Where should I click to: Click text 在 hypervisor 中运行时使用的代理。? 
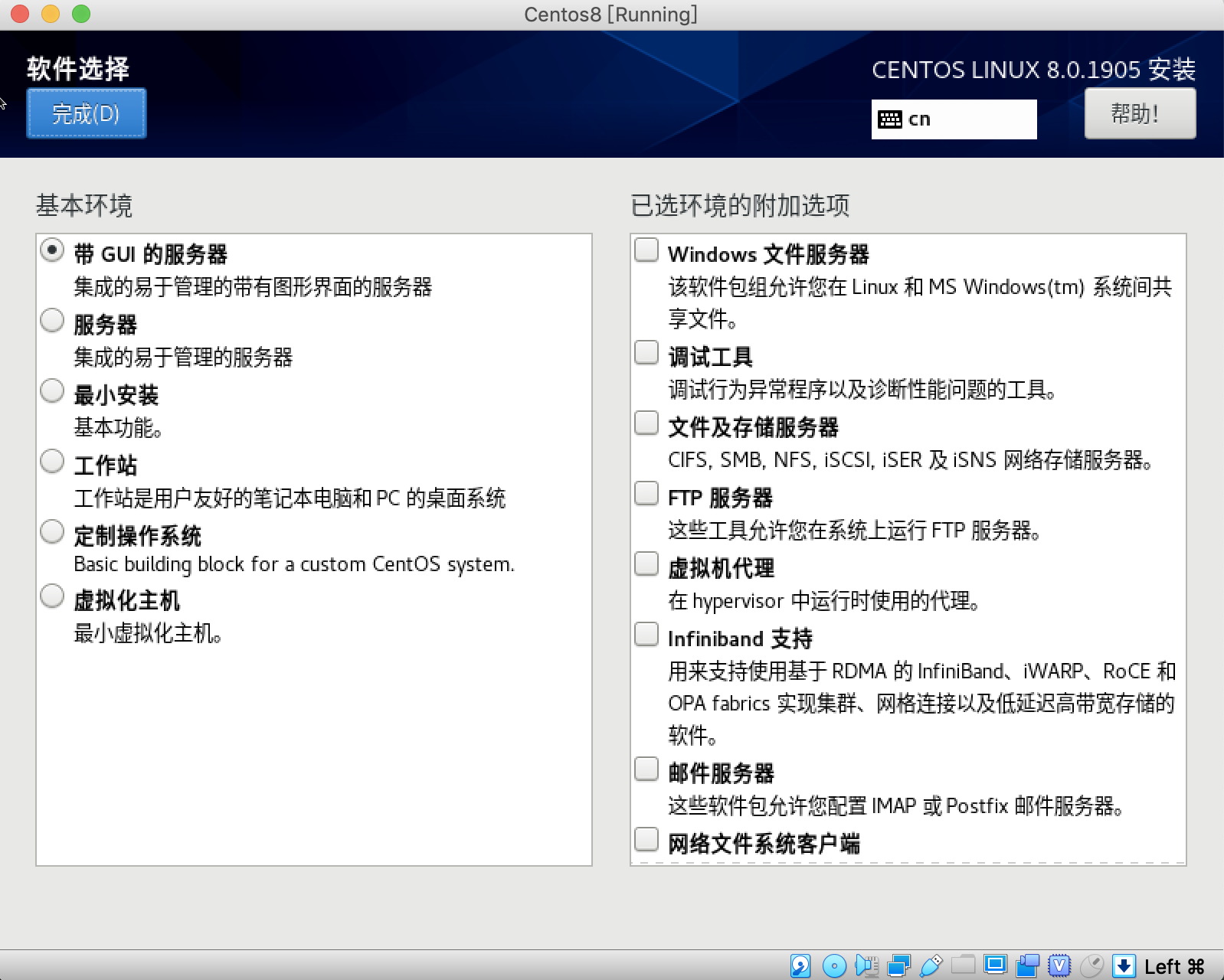pos(824,601)
